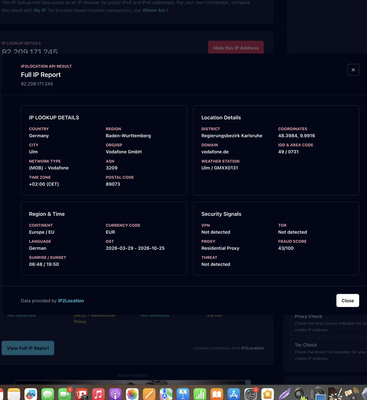
Task: Select the time zone +02:00 (CET)
Action: point(44,184)
